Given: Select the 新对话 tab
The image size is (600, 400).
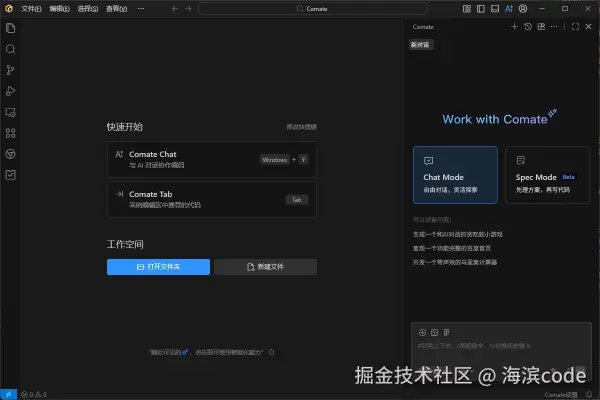Looking at the screenshot, I should click(420, 45).
